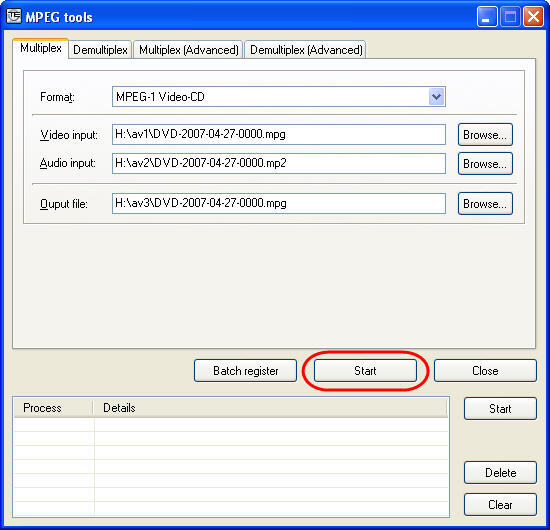Click the Close button beside Start
Viewport: 550px width, 530px height.
[x=485, y=370]
